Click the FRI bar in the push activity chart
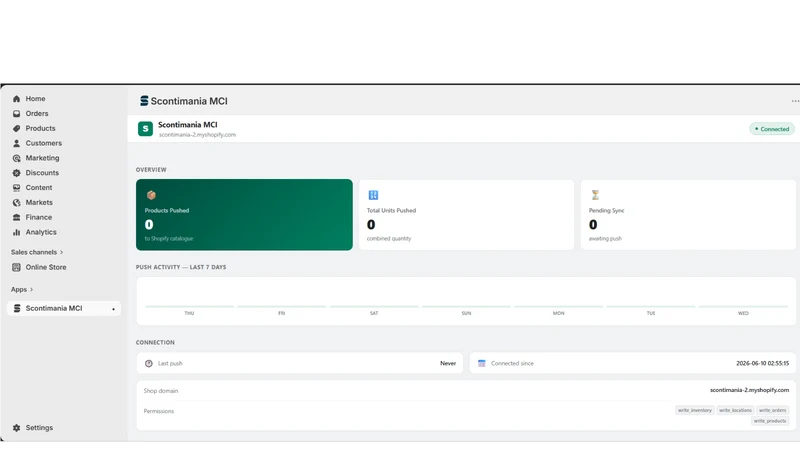 [x=282, y=307]
